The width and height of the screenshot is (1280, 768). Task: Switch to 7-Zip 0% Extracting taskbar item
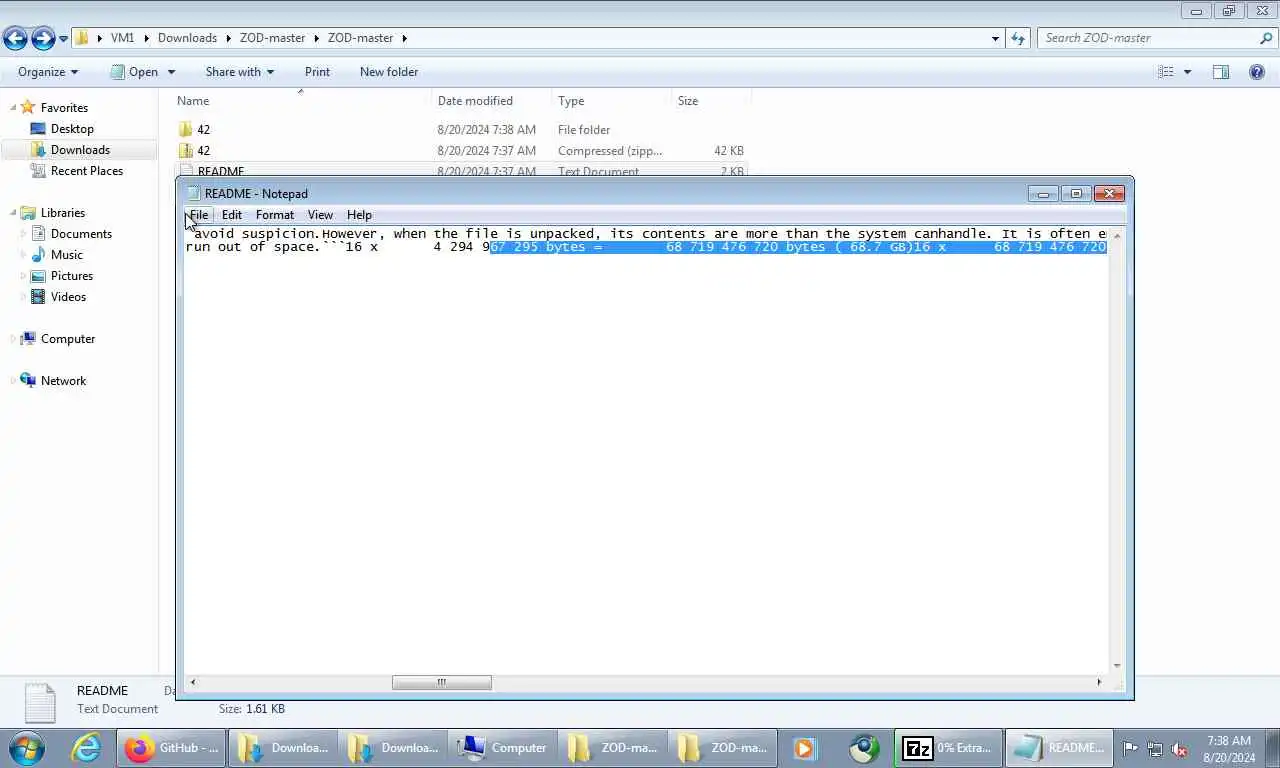(948, 748)
